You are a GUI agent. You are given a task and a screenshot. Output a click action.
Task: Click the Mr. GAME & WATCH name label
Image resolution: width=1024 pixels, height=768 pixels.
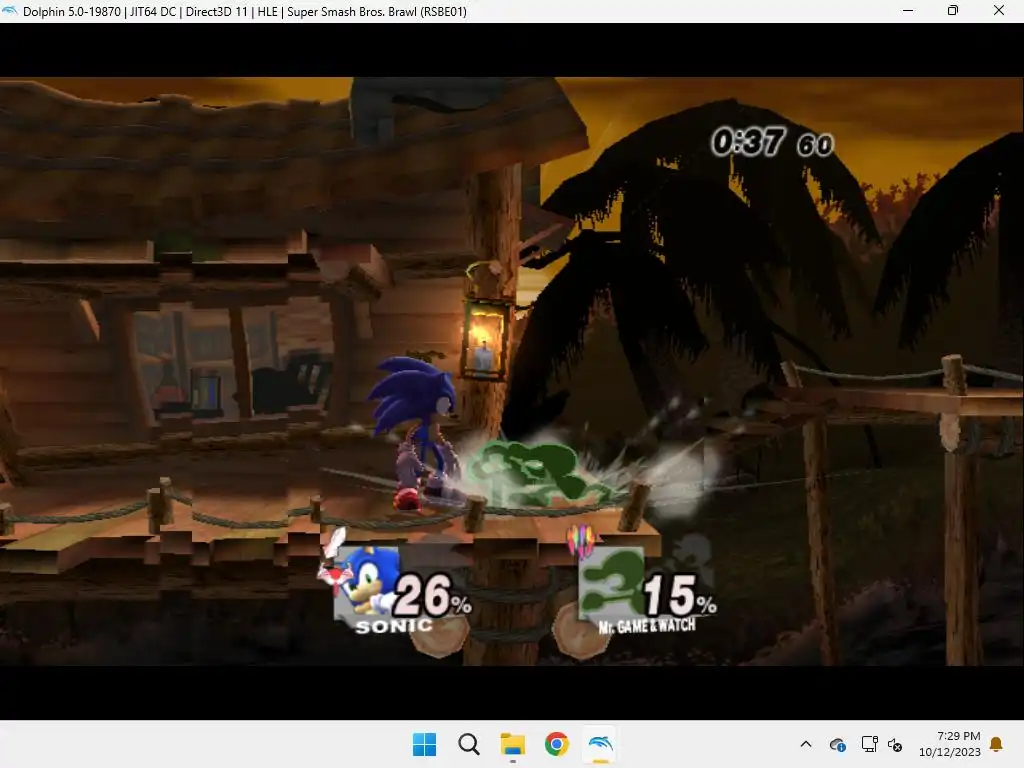[x=647, y=626]
